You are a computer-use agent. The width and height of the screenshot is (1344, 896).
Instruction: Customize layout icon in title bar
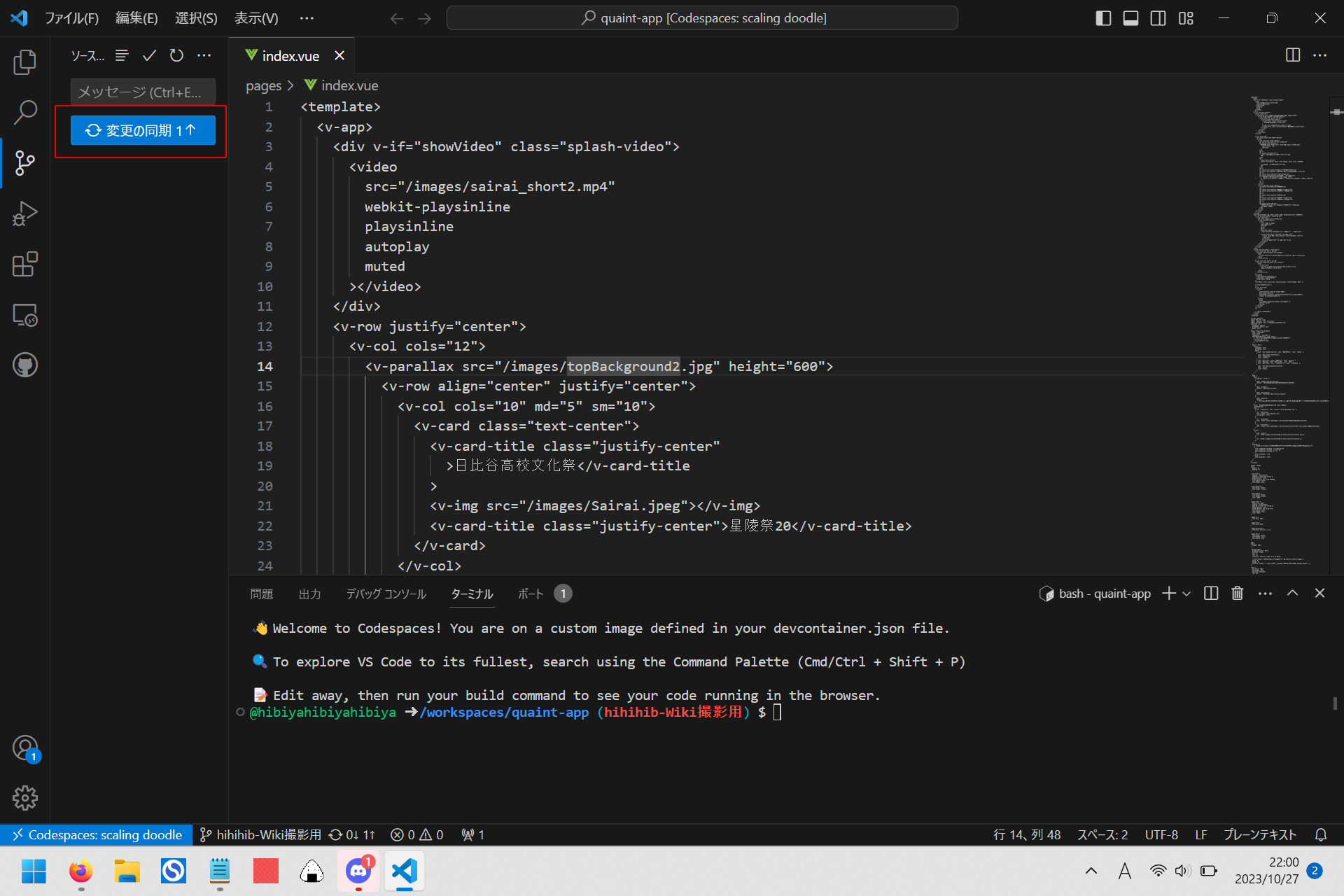pyautogui.click(x=1186, y=18)
